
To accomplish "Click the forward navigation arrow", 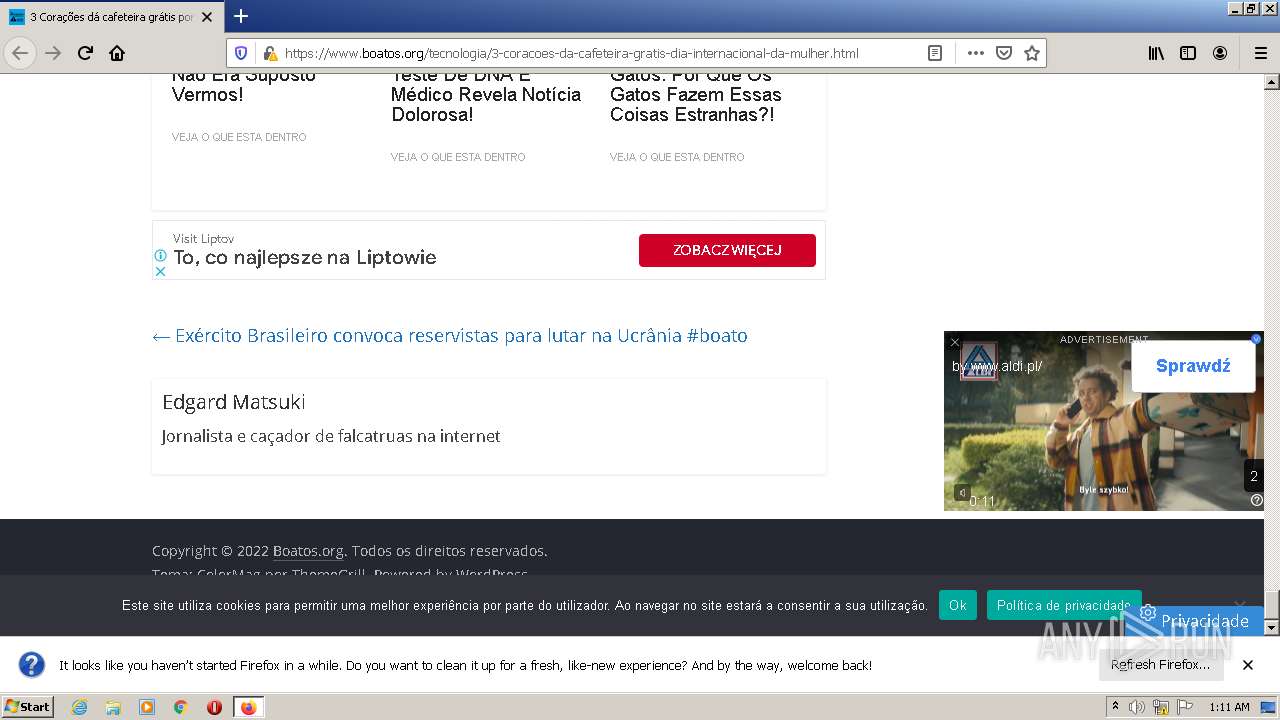I will point(53,53).
